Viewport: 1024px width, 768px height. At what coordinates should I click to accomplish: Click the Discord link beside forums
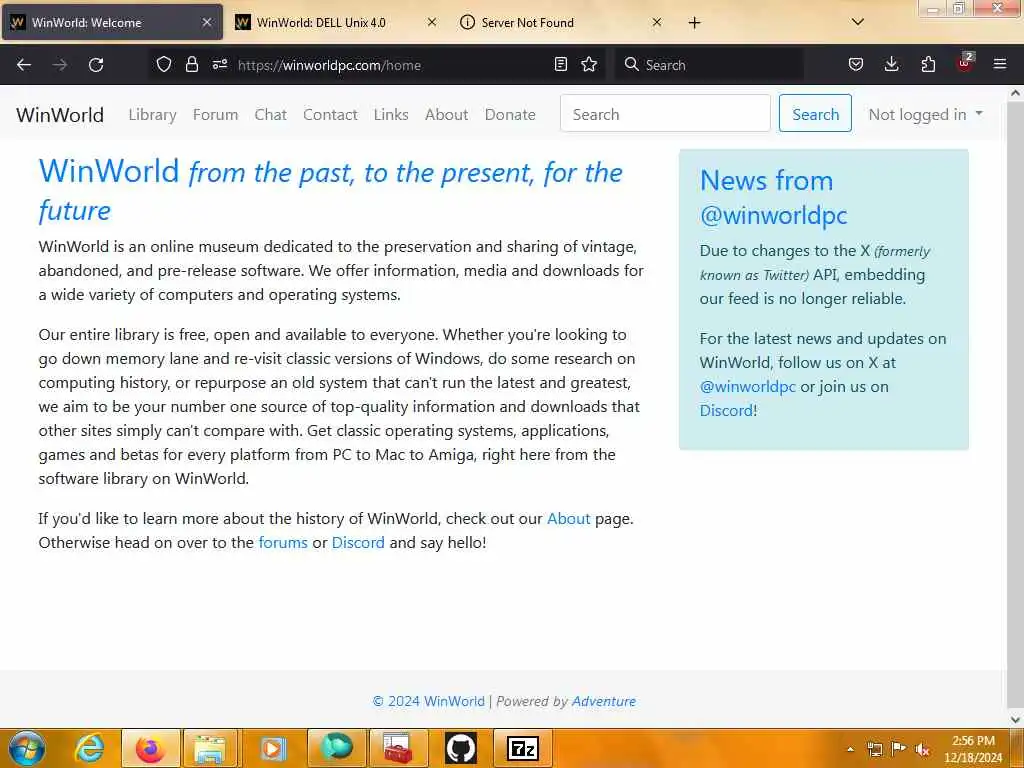[x=358, y=543]
